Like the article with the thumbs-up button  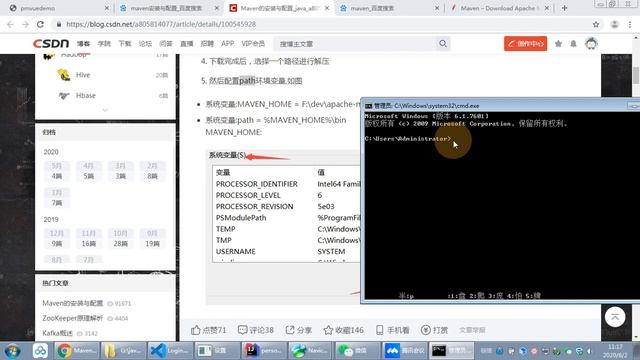tap(209, 330)
